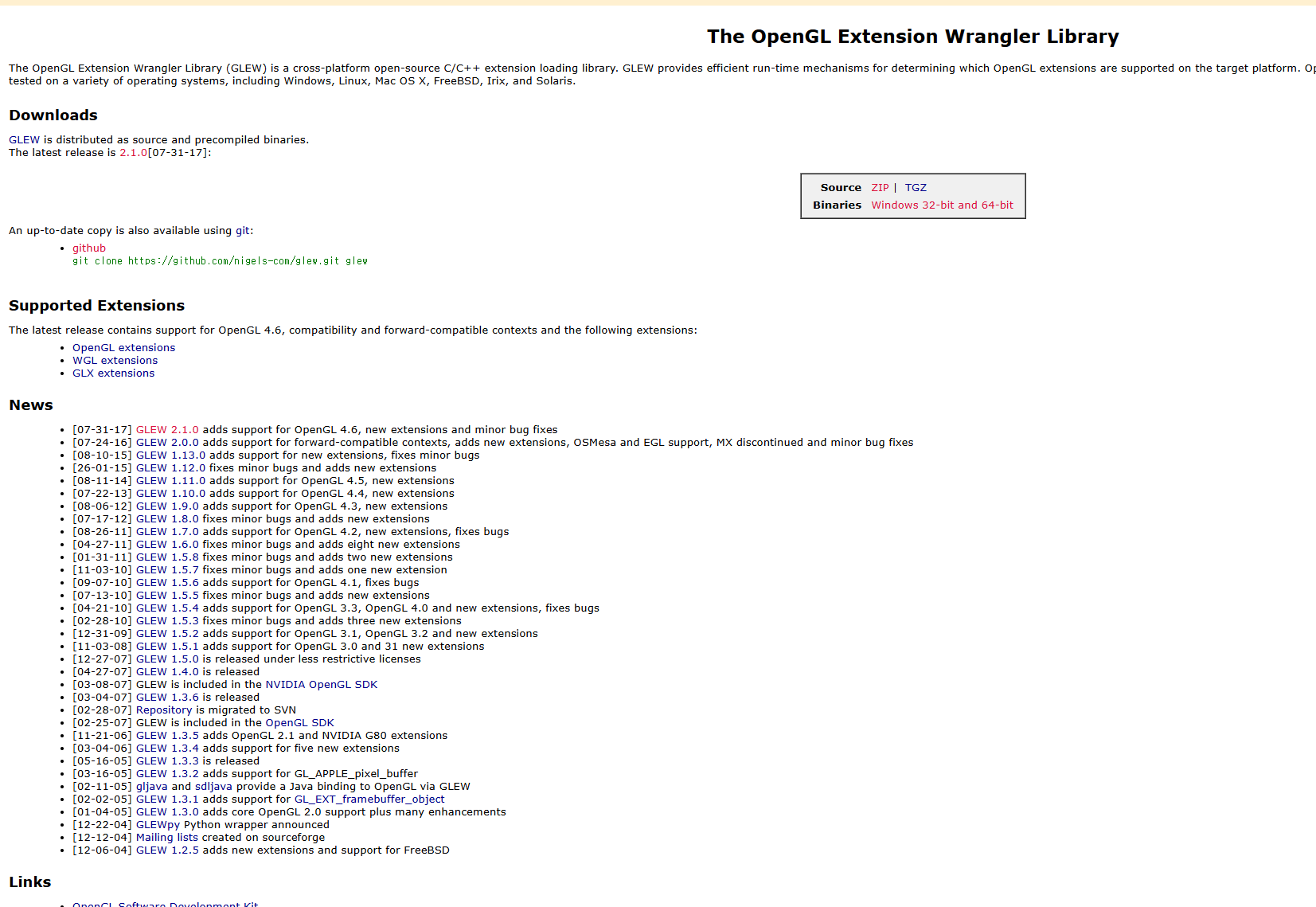Open the sdljava link
This screenshot has width=1316, height=907.
tap(213, 787)
